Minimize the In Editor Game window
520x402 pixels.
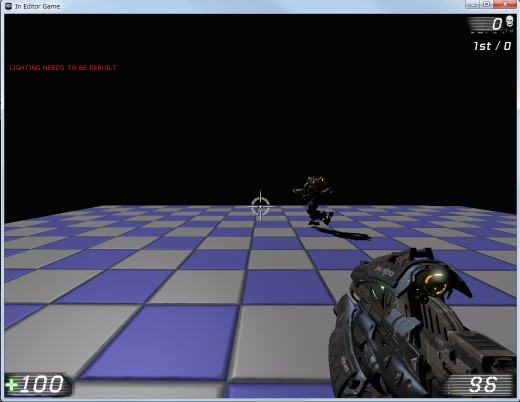point(473,4)
